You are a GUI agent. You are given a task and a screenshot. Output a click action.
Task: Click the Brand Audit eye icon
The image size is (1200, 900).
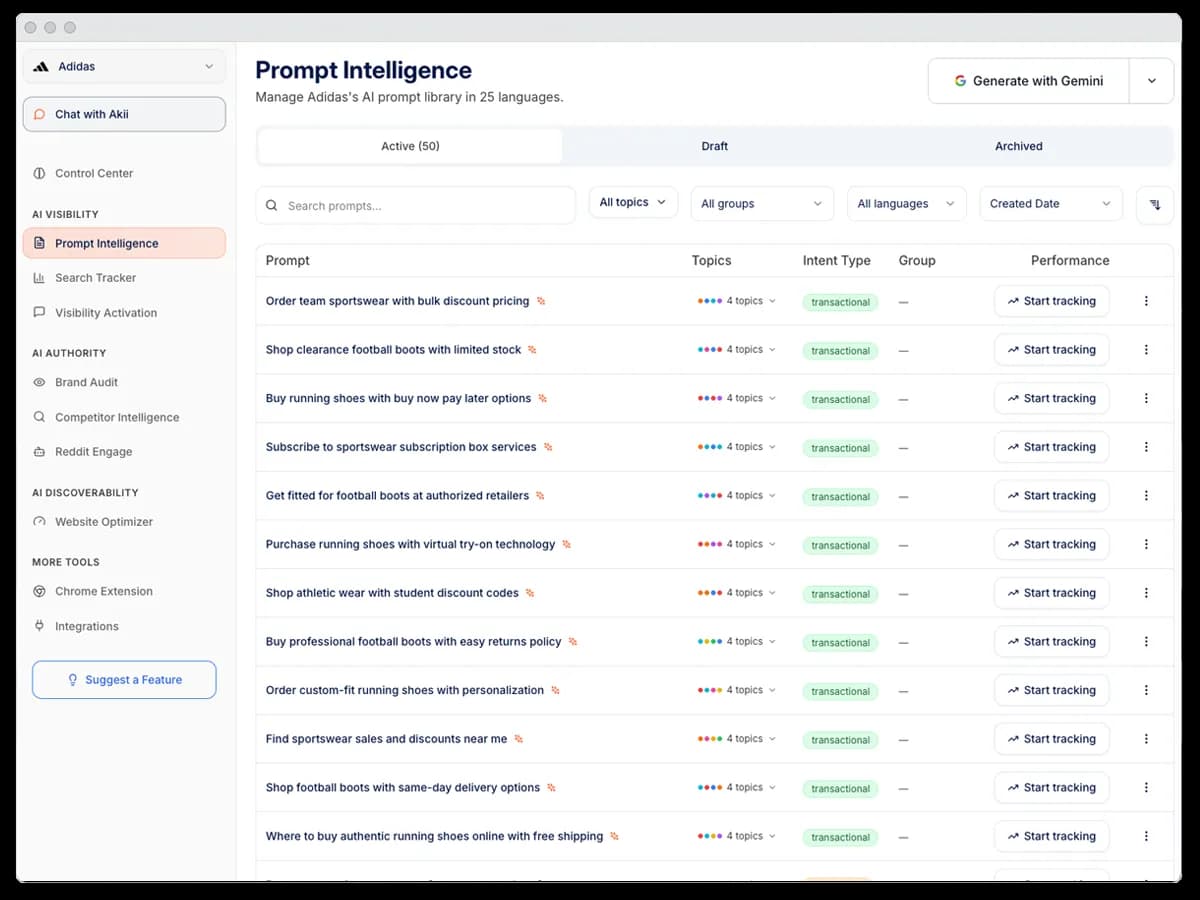pos(38,382)
